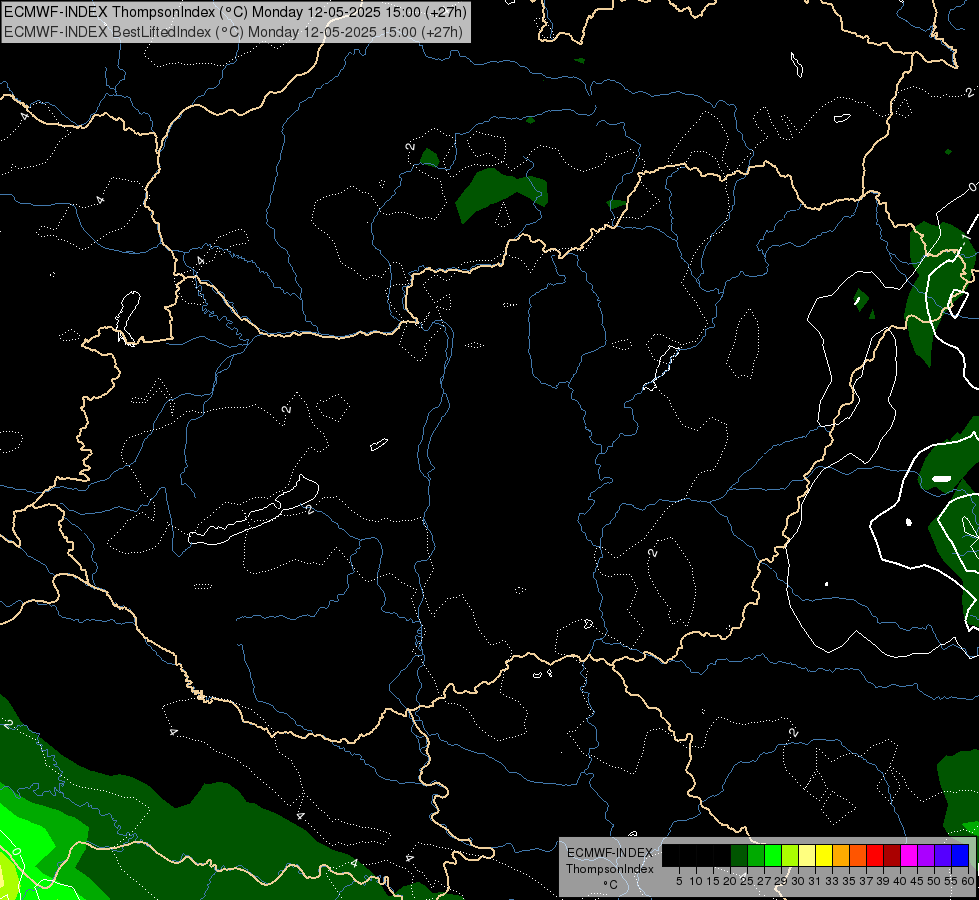979x900 pixels.
Task: Pick the medium green 25–27 legend swatch
Action: point(756,855)
